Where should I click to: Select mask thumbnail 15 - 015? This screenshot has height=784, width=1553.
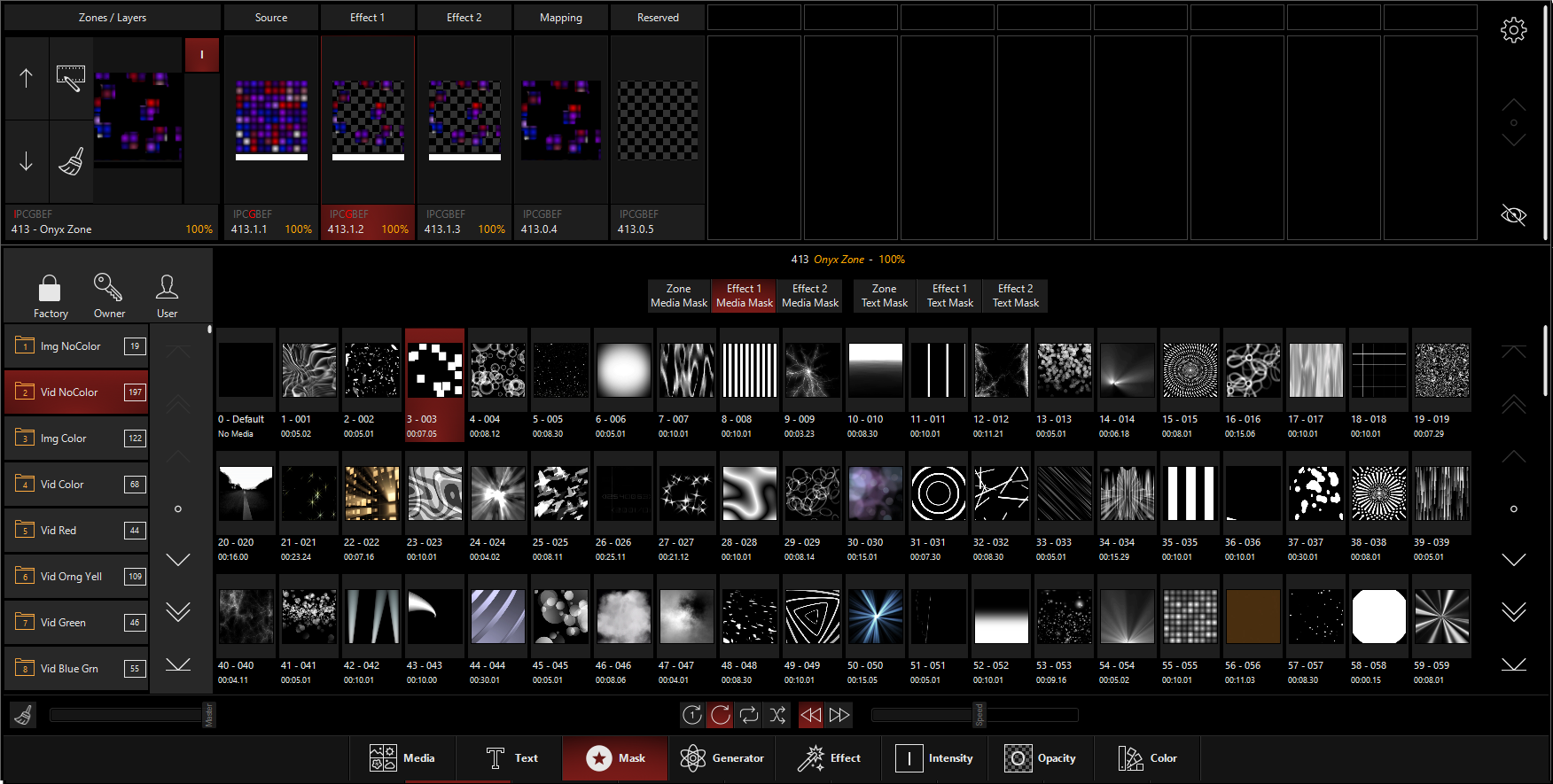1190,385
